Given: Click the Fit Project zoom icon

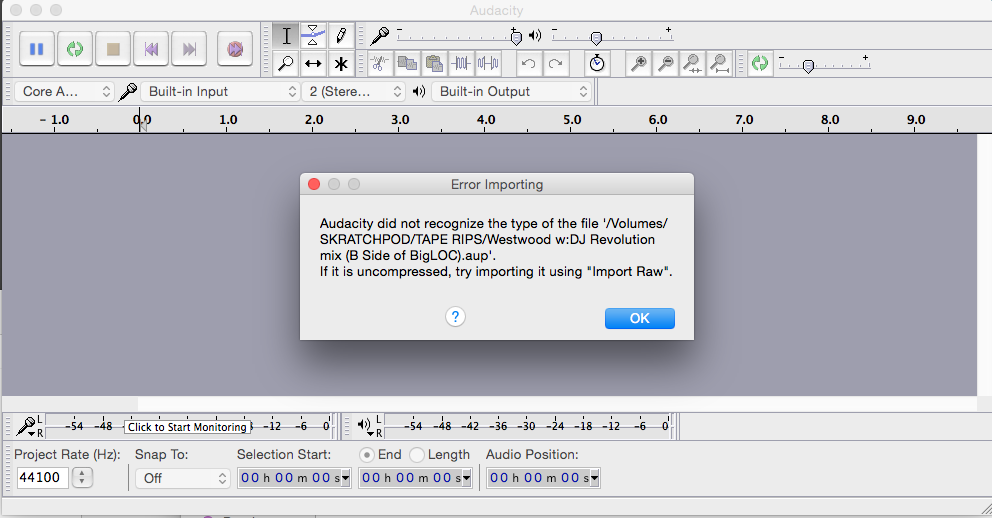Looking at the screenshot, I should [x=720, y=63].
